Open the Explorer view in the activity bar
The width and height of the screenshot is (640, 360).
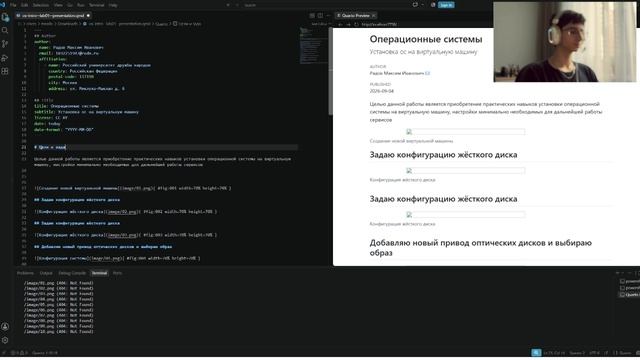pos(5,18)
